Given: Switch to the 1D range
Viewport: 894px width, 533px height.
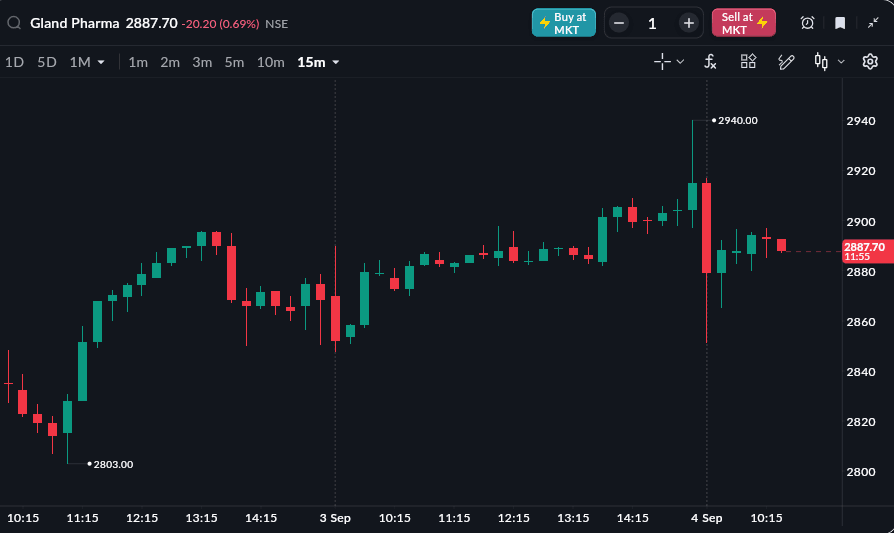Looking at the screenshot, I should (14, 62).
